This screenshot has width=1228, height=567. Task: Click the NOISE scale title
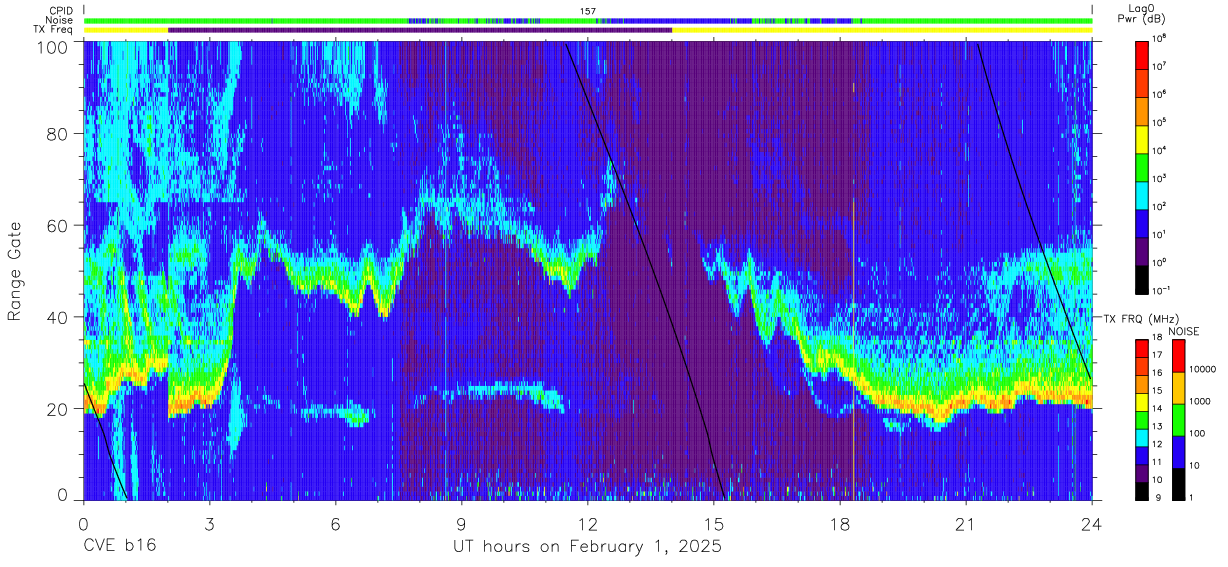[1184, 330]
